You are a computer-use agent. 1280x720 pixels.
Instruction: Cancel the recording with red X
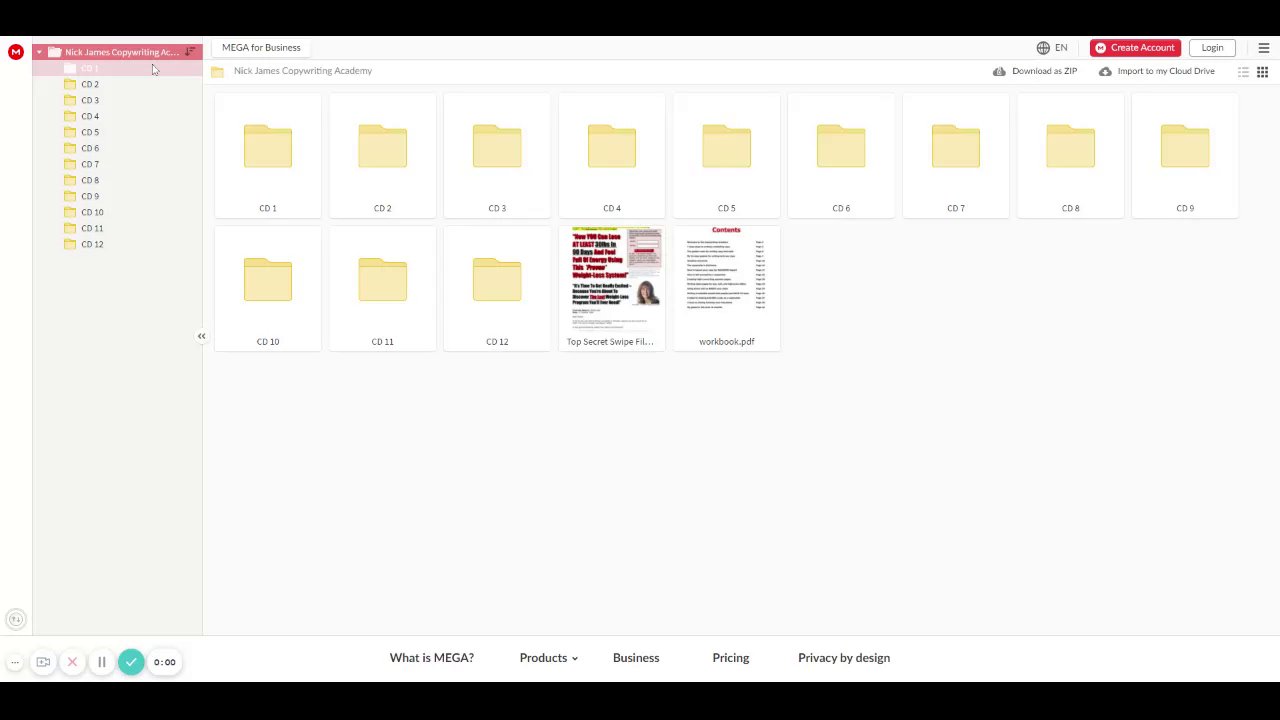[x=72, y=662]
